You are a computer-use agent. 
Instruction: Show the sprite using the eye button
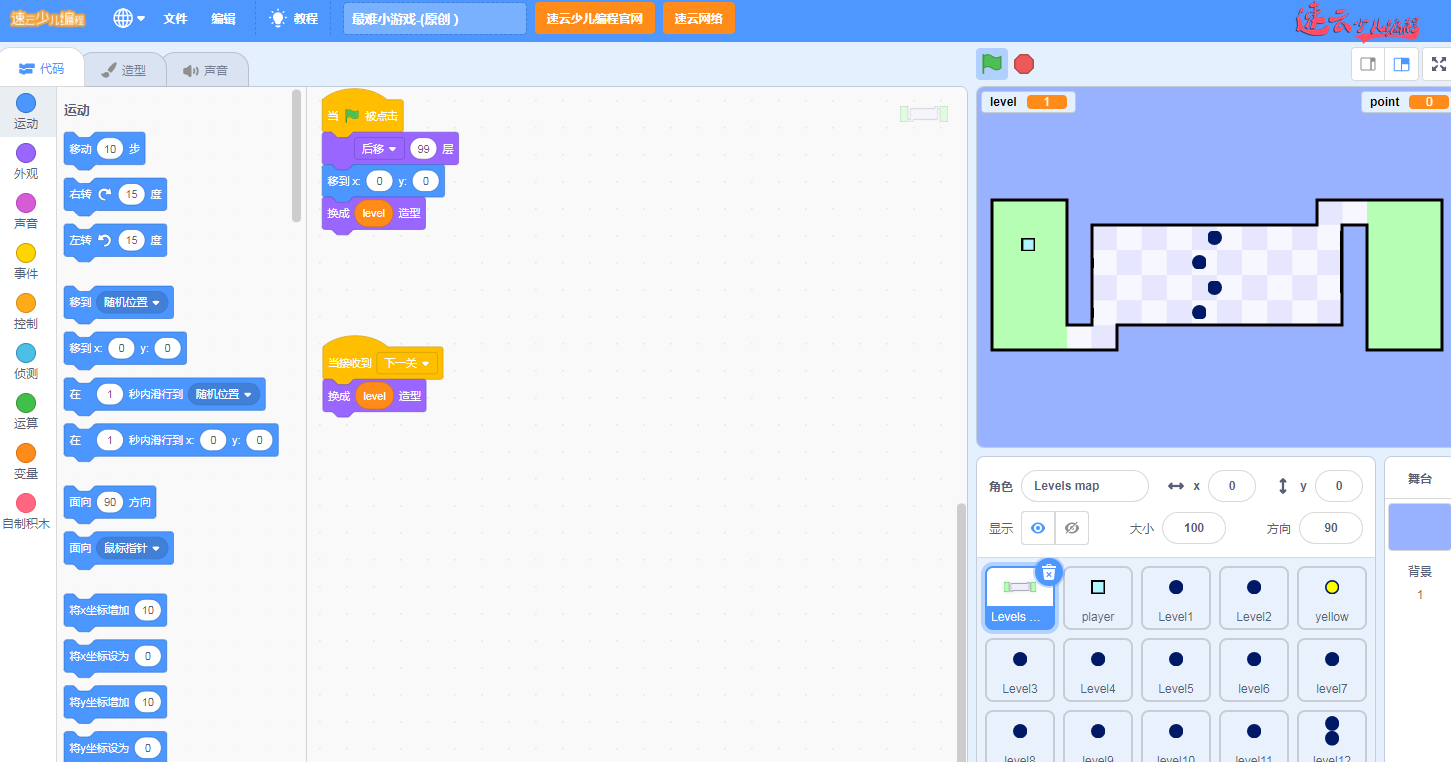[1038, 528]
